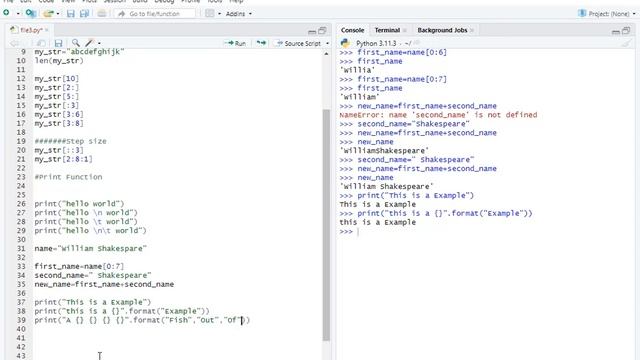Click the '#Print Function' comment on line 23
This screenshot has width=640, height=360.
(x=68, y=177)
